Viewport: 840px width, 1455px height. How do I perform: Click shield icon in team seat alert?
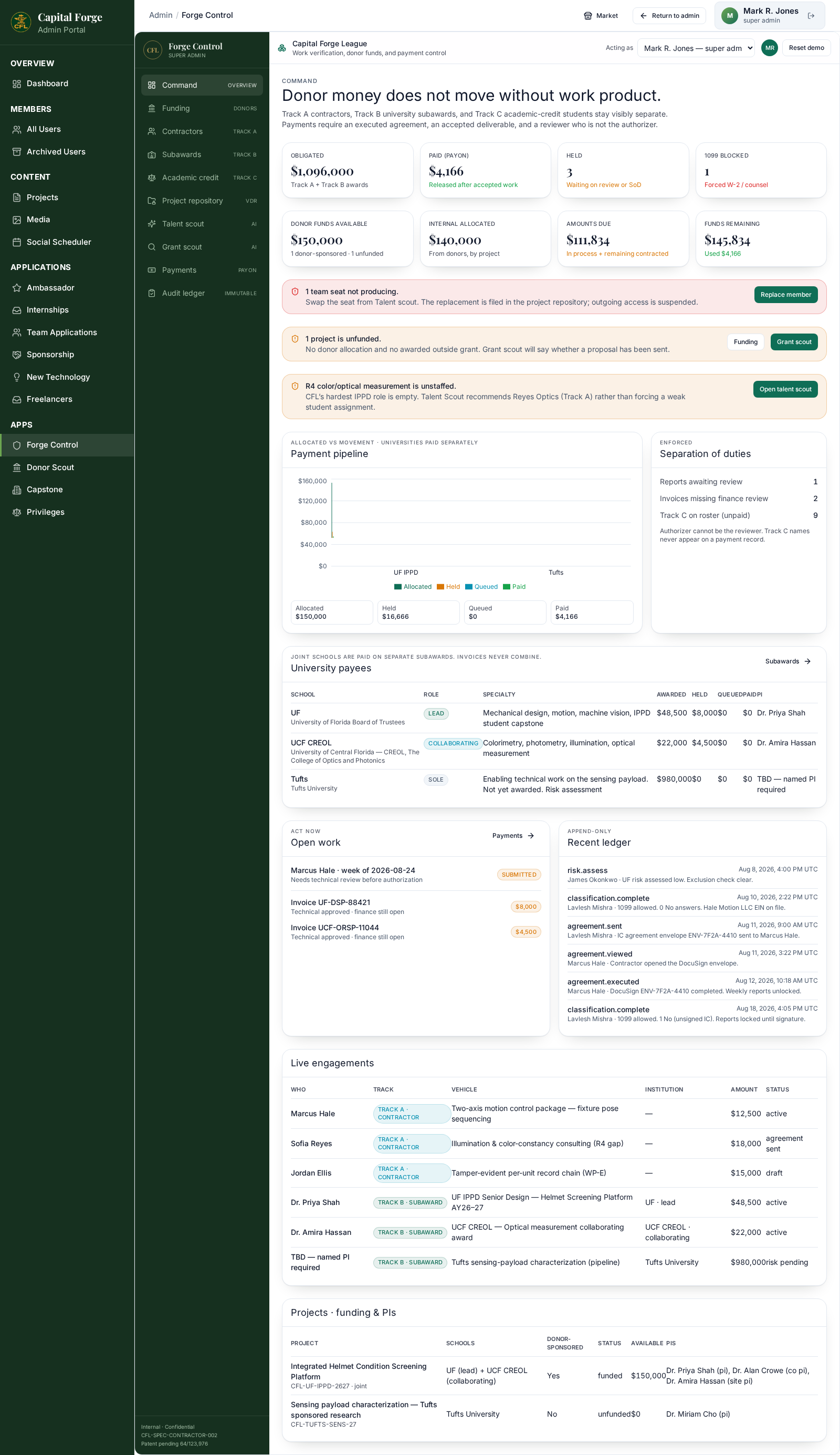click(295, 292)
